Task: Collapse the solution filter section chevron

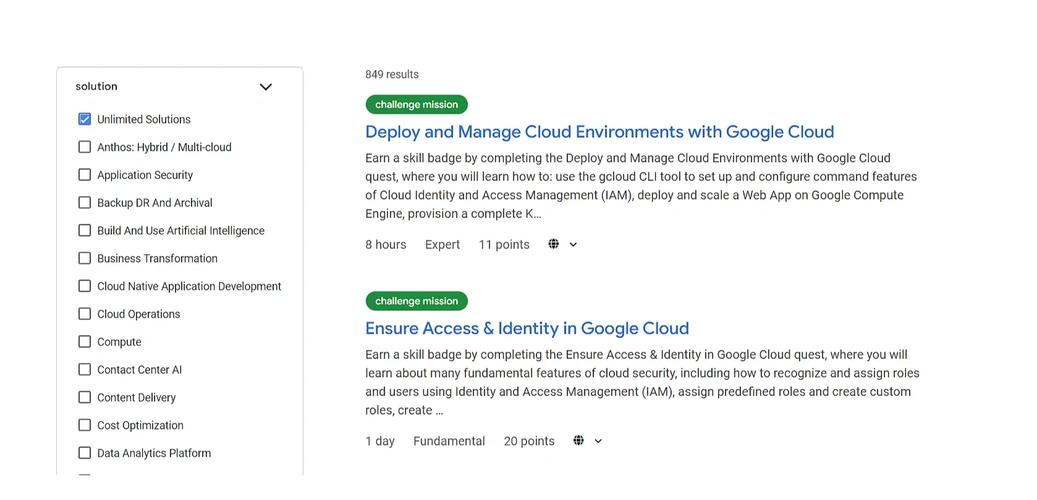Action: tap(265, 87)
